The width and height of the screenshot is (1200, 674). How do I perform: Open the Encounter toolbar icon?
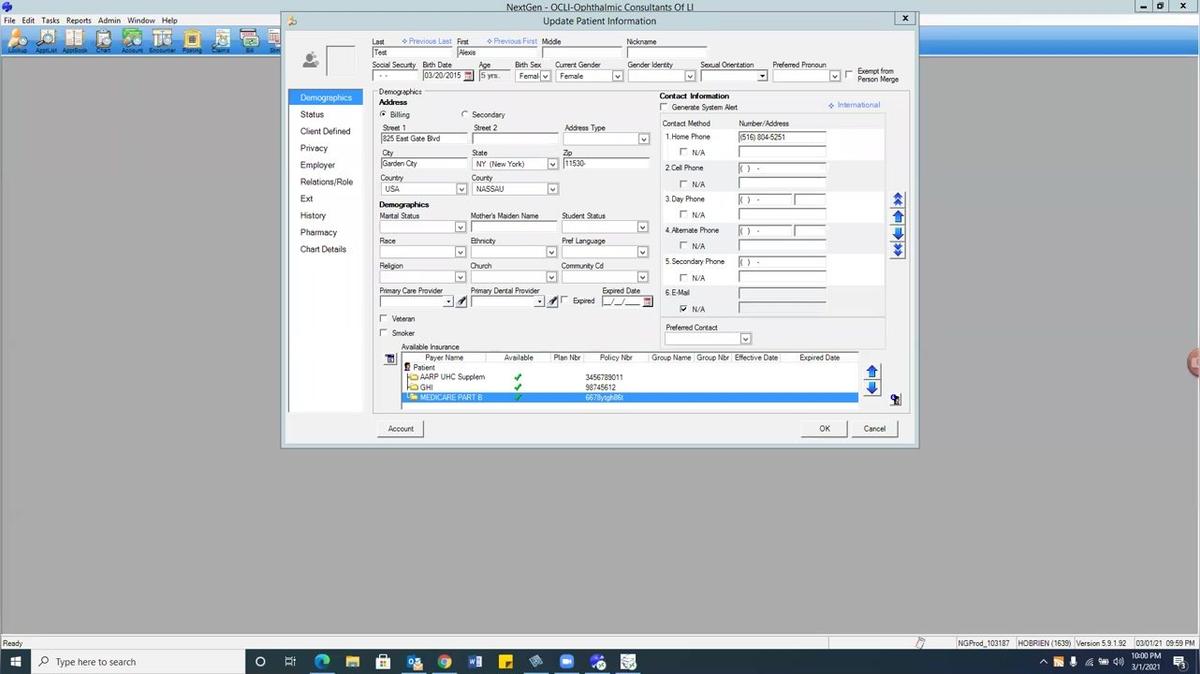162,39
